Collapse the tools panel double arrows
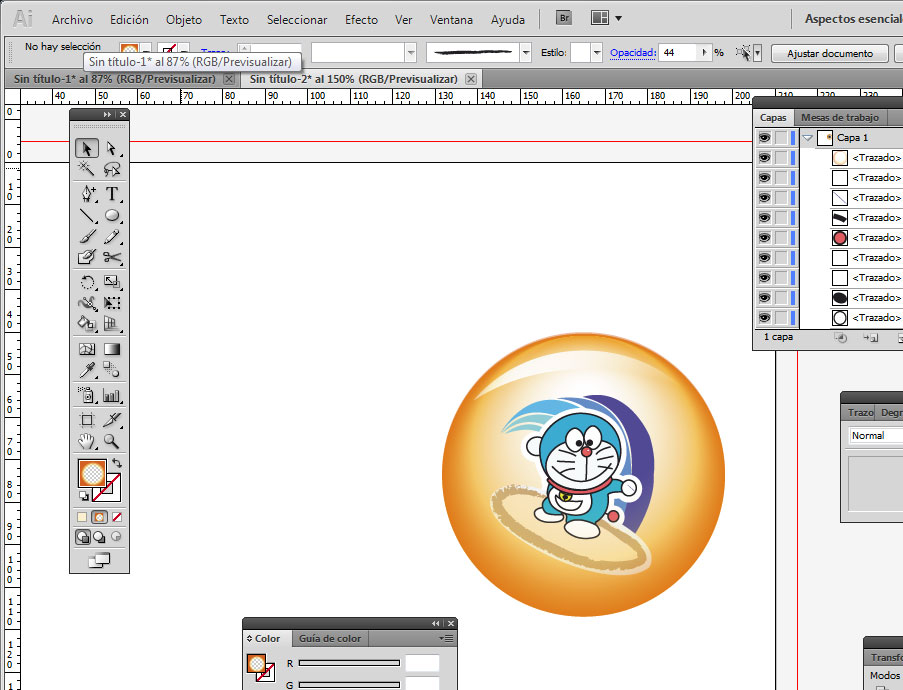The width and height of the screenshot is (903, 690). (107, 115)
